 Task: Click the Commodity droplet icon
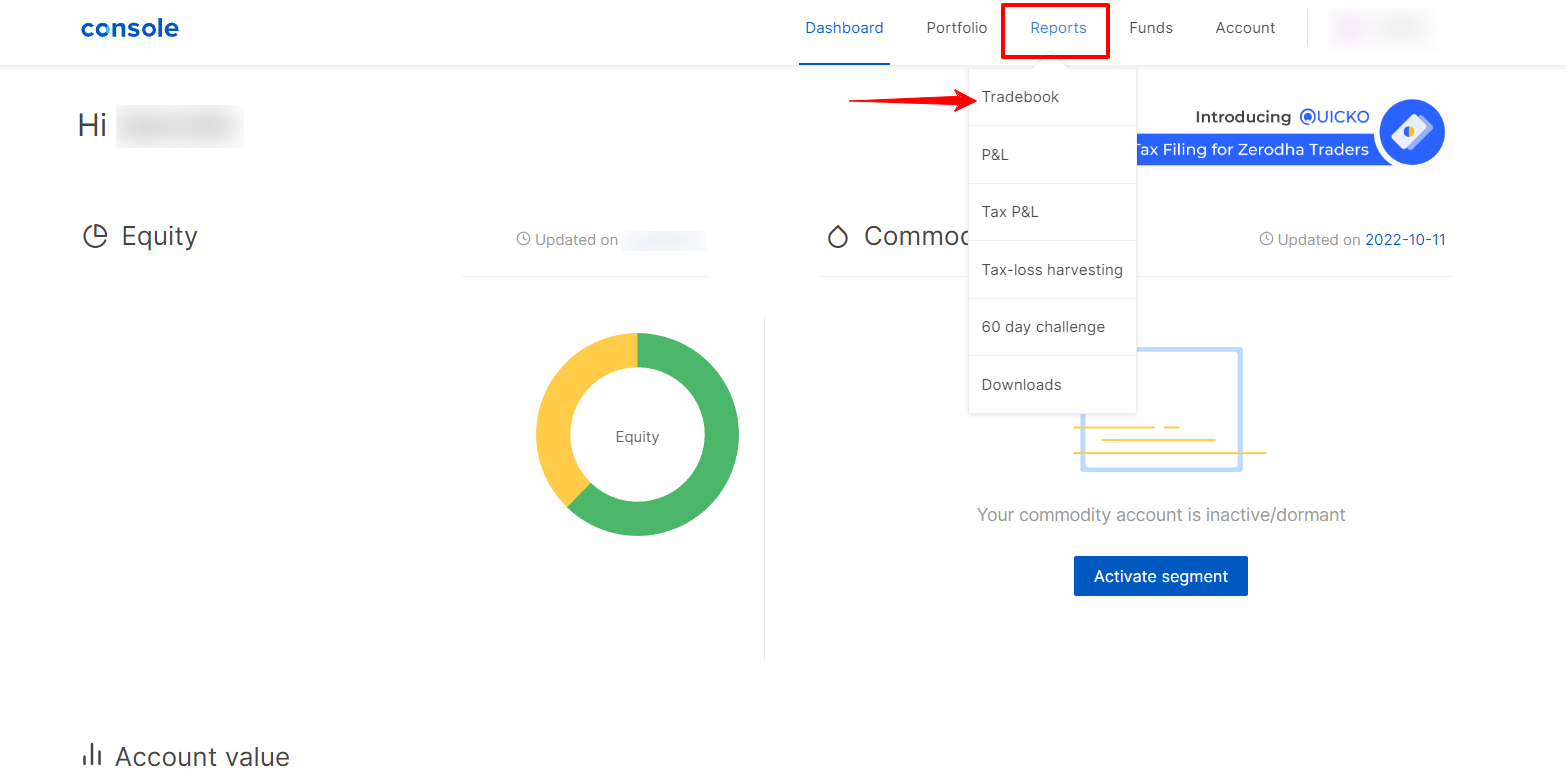[838, 237]
